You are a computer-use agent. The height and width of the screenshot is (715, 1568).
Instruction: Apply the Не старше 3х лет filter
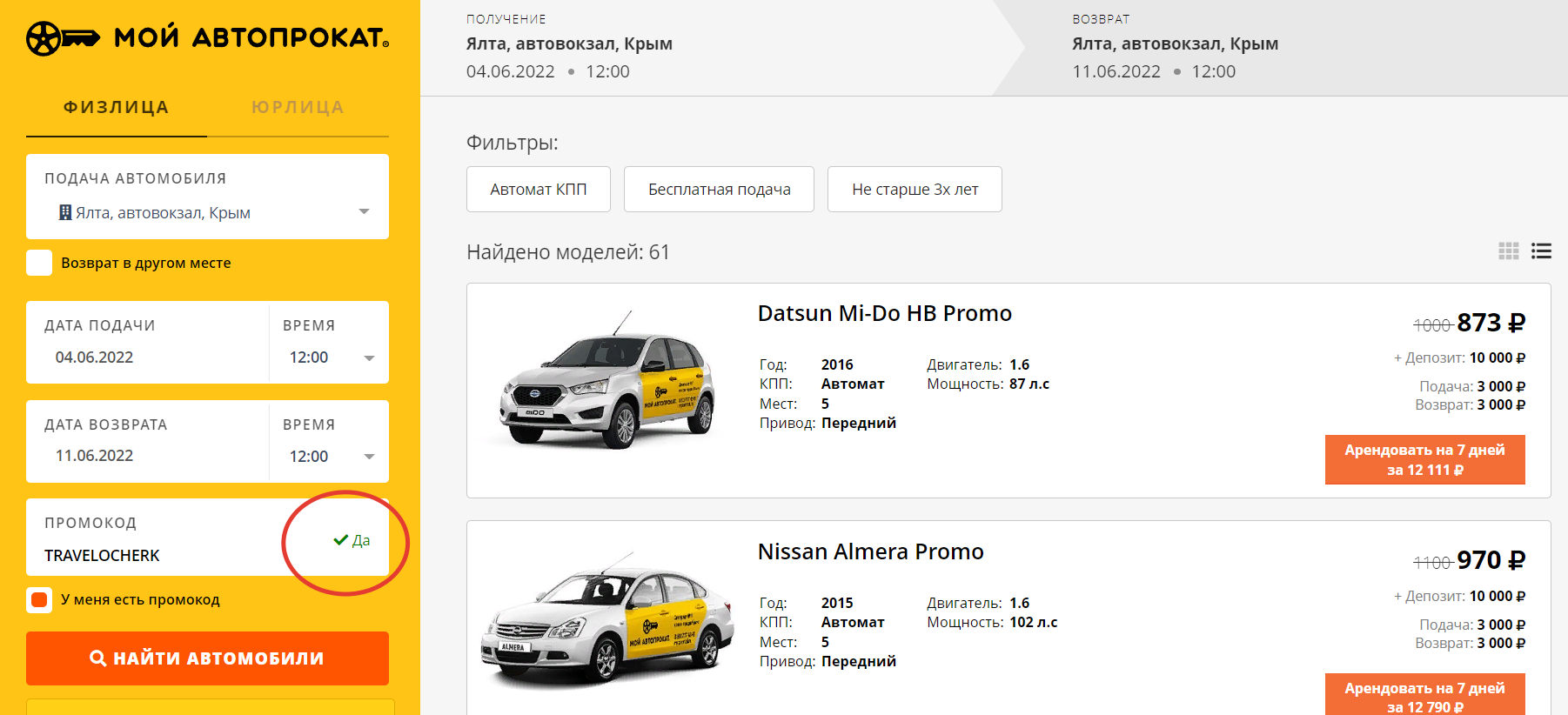tap(915, 189)
